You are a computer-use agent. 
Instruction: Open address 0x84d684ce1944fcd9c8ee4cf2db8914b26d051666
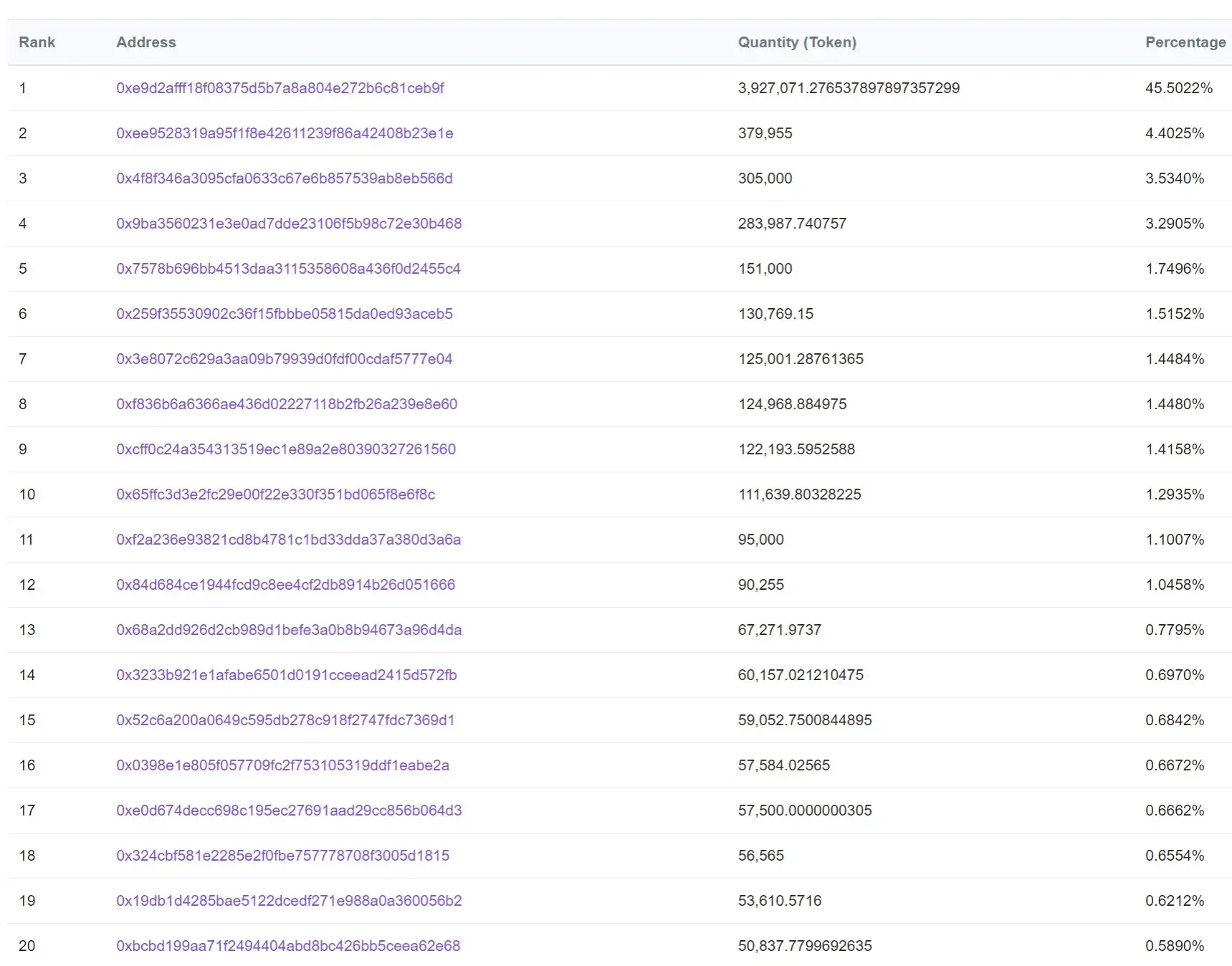tap(286, 585)
